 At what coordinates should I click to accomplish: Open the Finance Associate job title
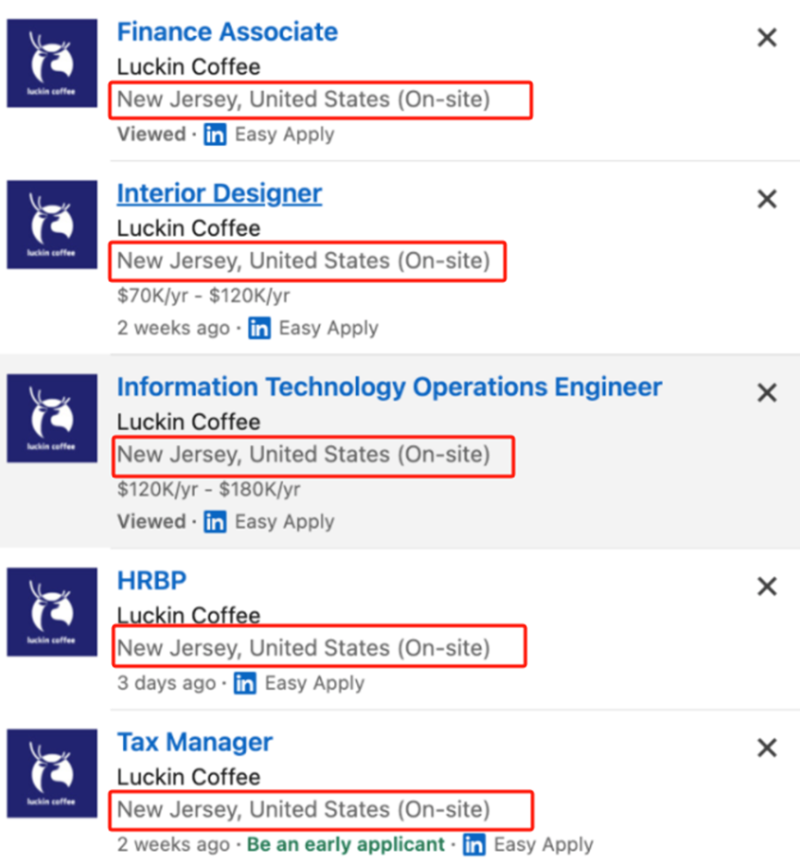pos(227,32)
